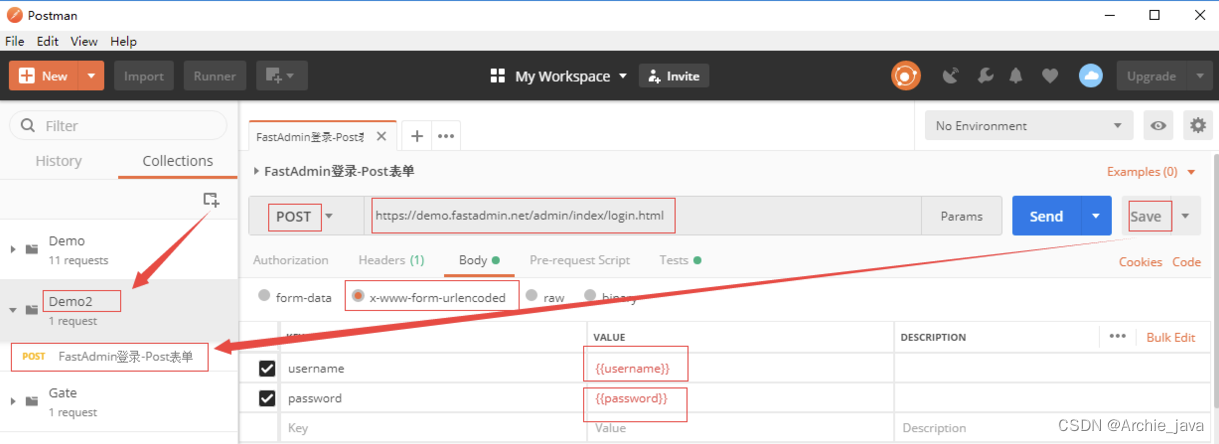Viewport: 1219px width, 444px height.
Task: Click the Demo collection folder icon
Action: pos(32,249)
